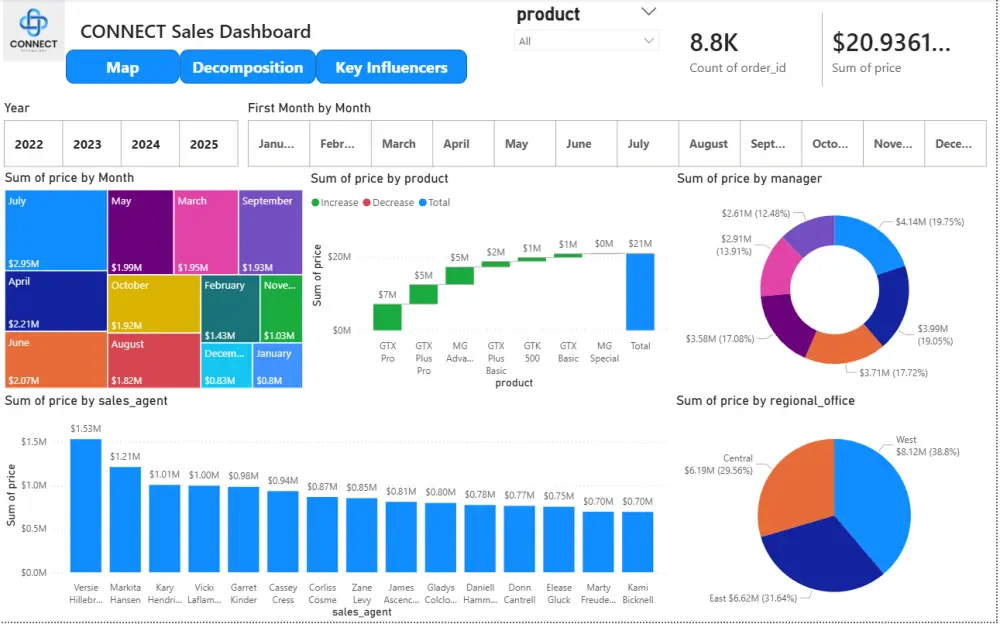This screenshot has width=1000, height=624.
Task: Select the Sum of price card
Action: [892, 51]
